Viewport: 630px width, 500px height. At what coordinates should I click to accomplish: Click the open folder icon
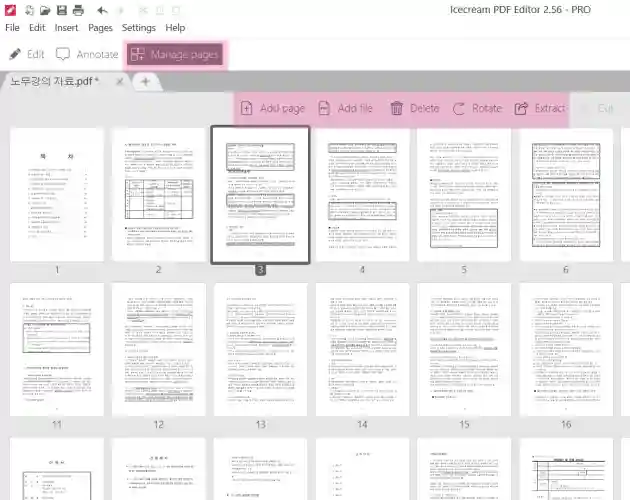click(x=45, y=10)
